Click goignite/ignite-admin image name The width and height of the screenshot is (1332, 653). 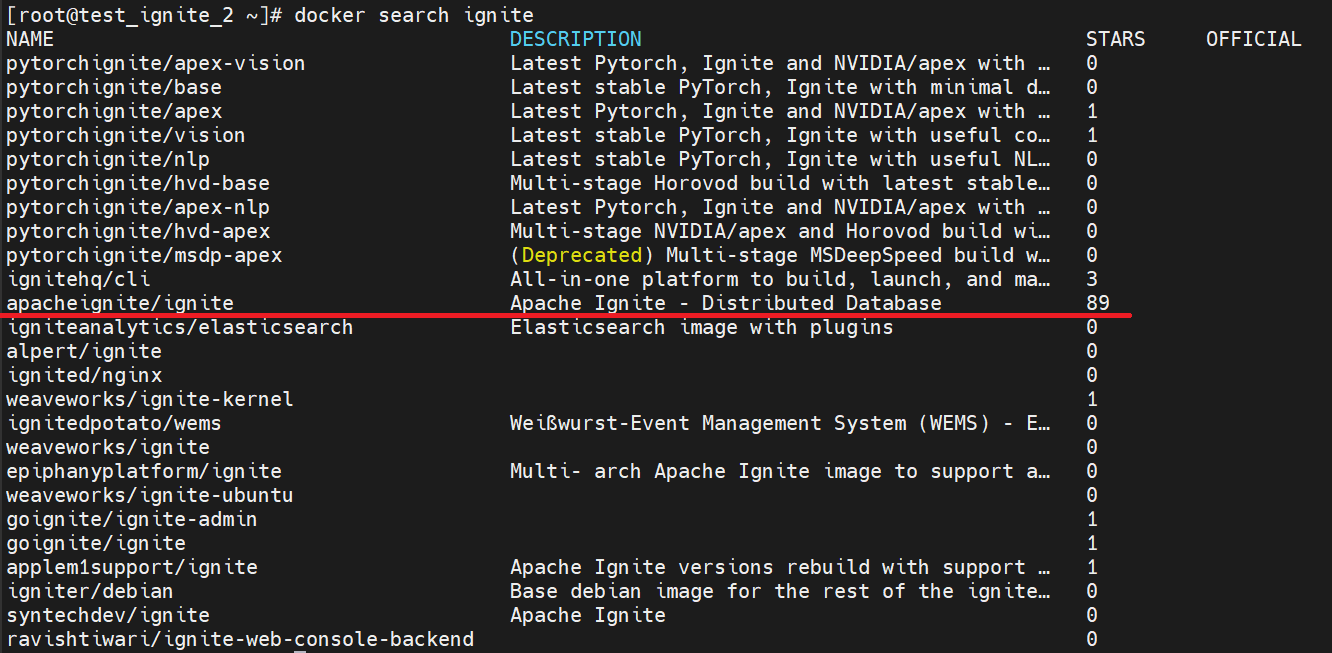coord(132,519)
